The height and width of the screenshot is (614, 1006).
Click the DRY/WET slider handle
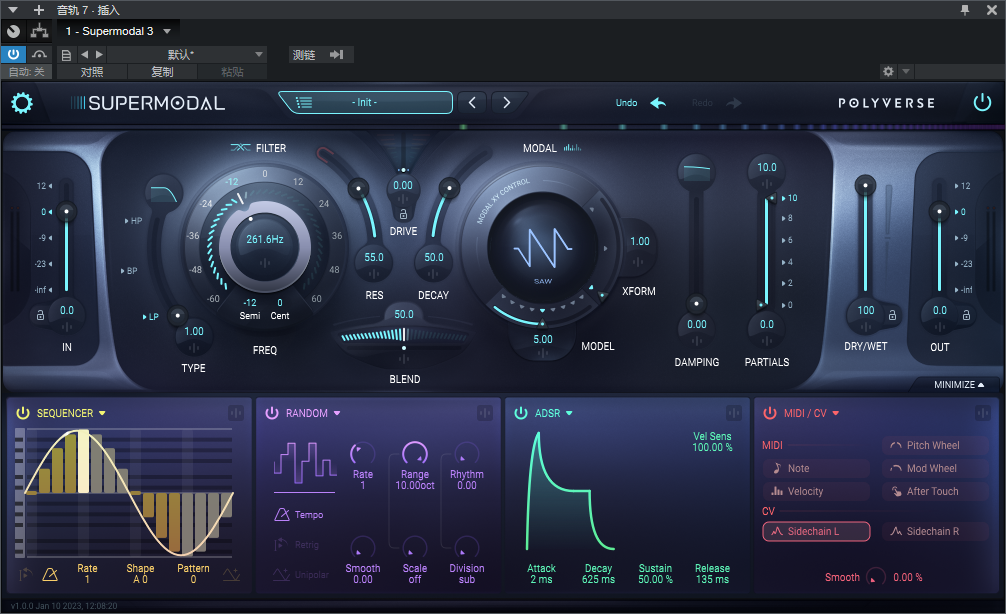865,186
